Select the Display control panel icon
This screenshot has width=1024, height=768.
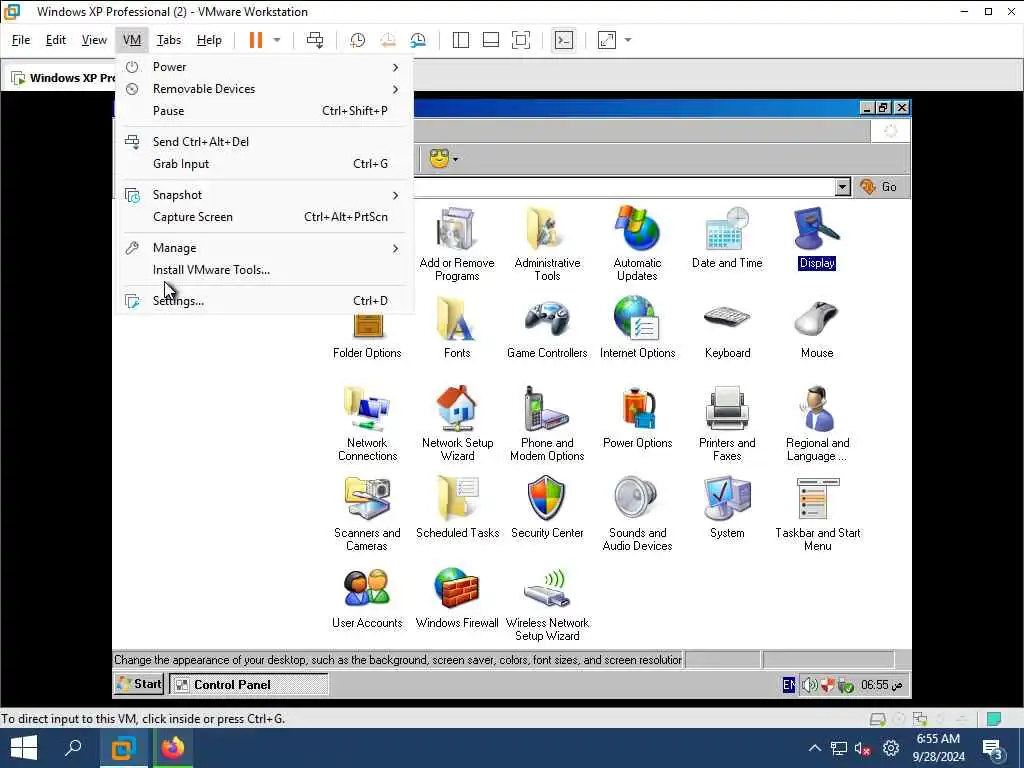816,238
